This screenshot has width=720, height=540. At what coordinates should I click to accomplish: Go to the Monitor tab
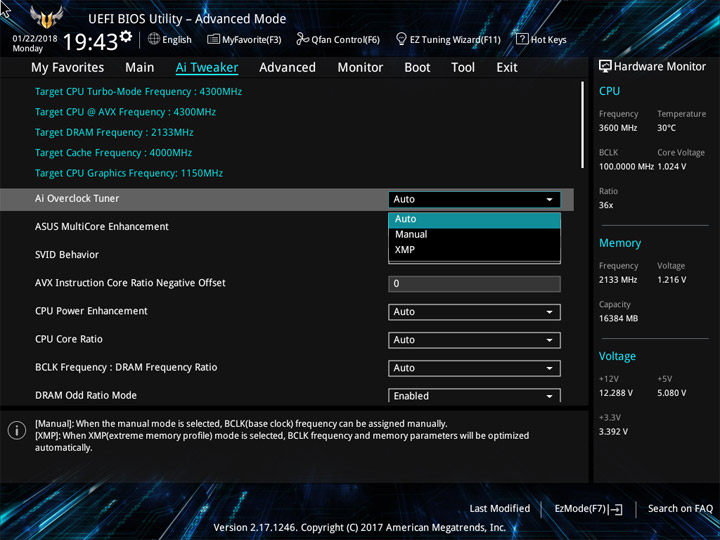pyautogui.click(x=360, y=68)
